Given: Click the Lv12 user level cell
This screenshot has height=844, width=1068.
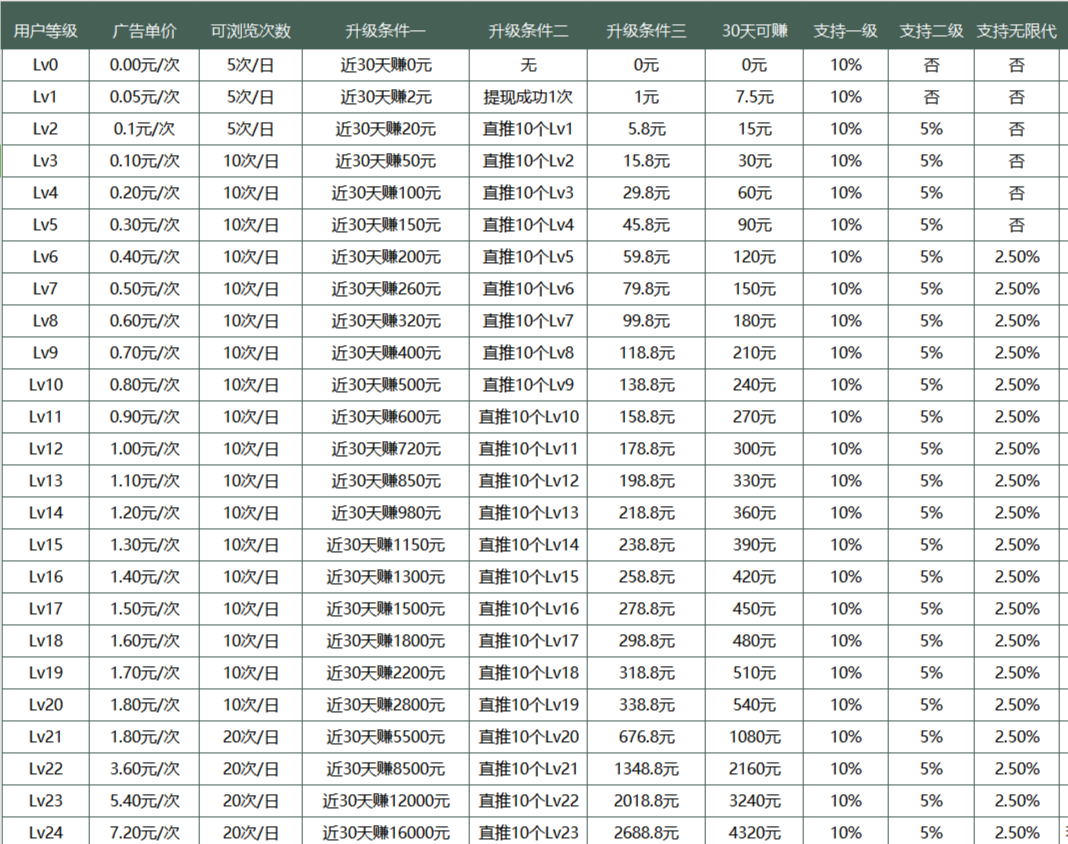Looking at the screenshot, I should [x=45, y=449].
